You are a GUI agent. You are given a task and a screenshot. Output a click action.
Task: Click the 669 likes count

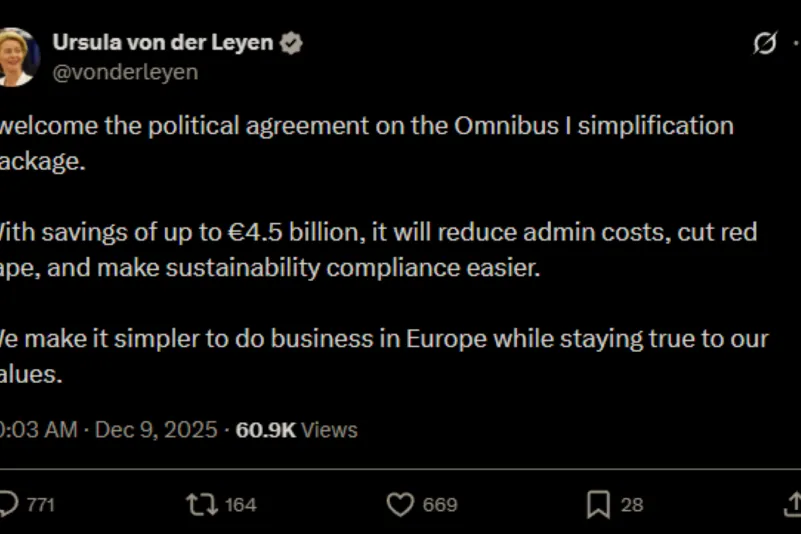click(x=439, y=505)
